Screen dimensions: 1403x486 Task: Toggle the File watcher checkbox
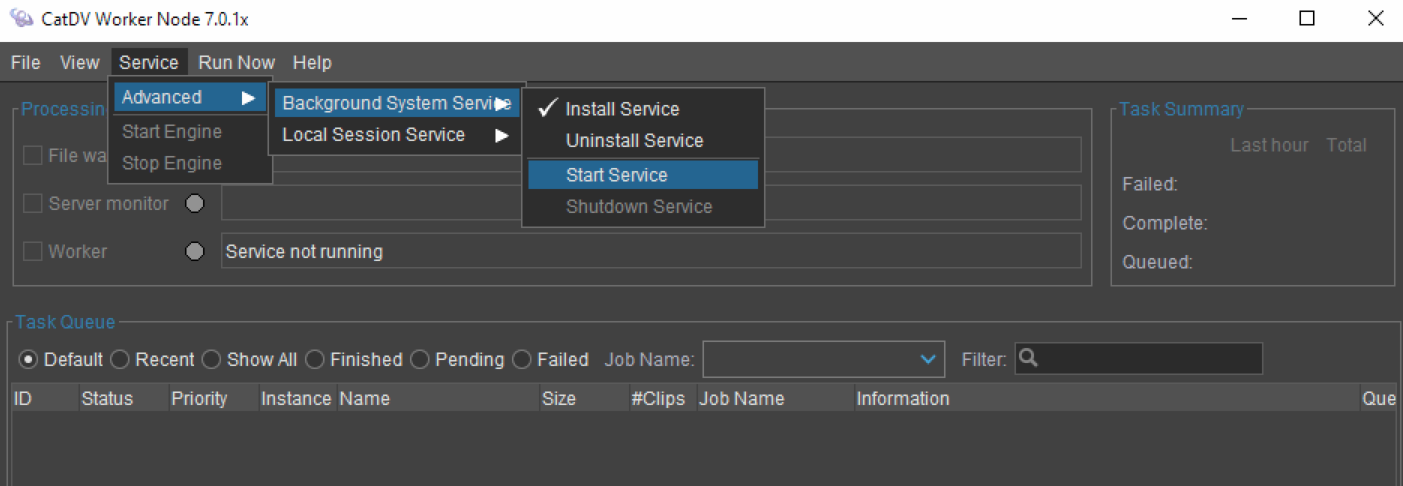point(33,155)
